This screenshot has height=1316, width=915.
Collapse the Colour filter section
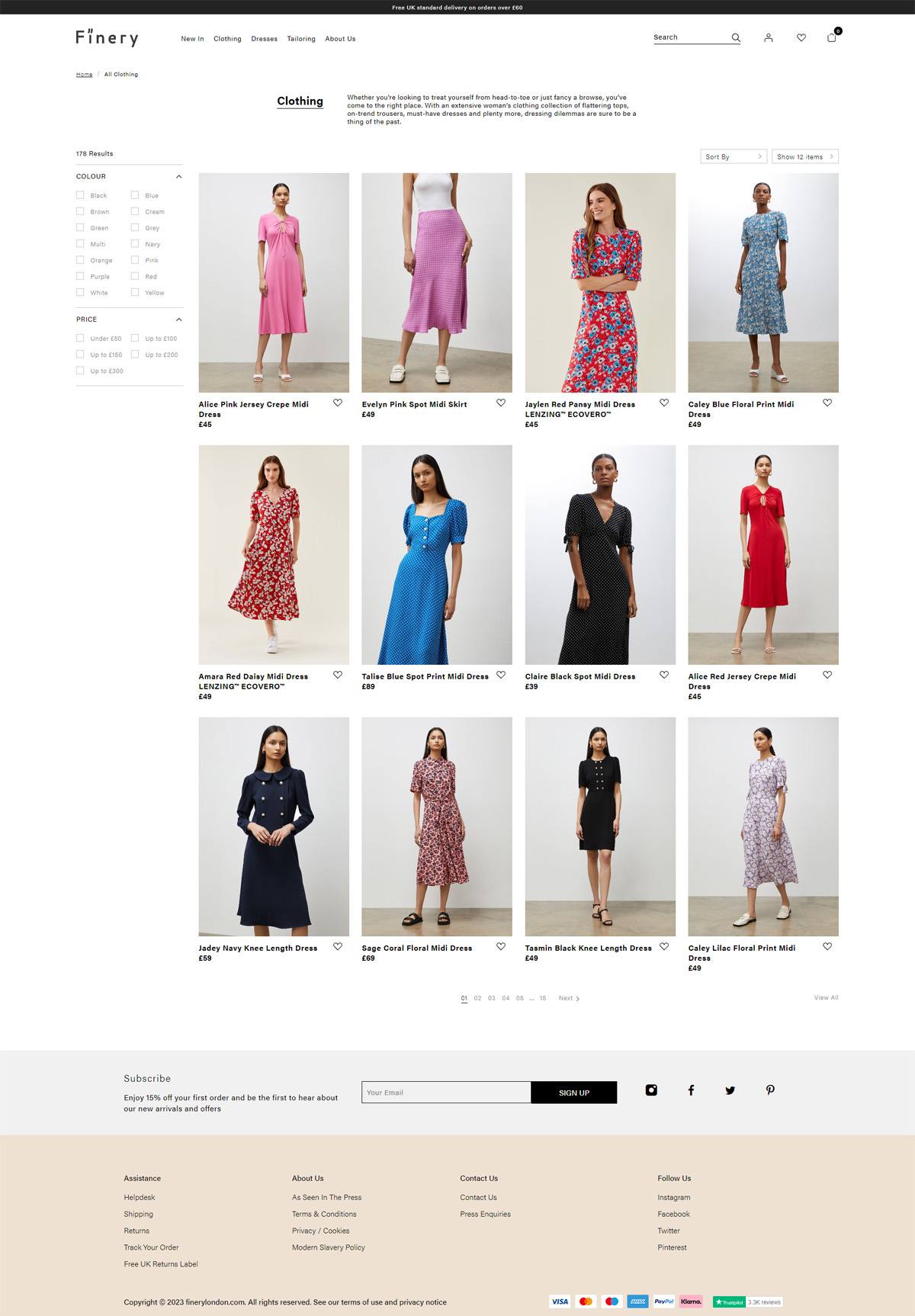coord(179,176)
